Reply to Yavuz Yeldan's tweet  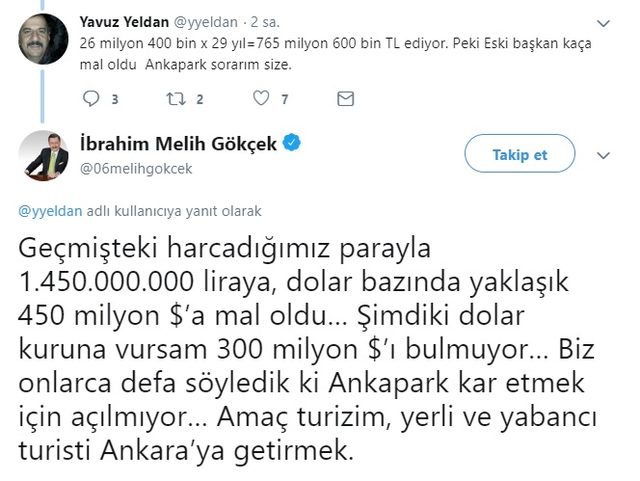tap(91, 99)
